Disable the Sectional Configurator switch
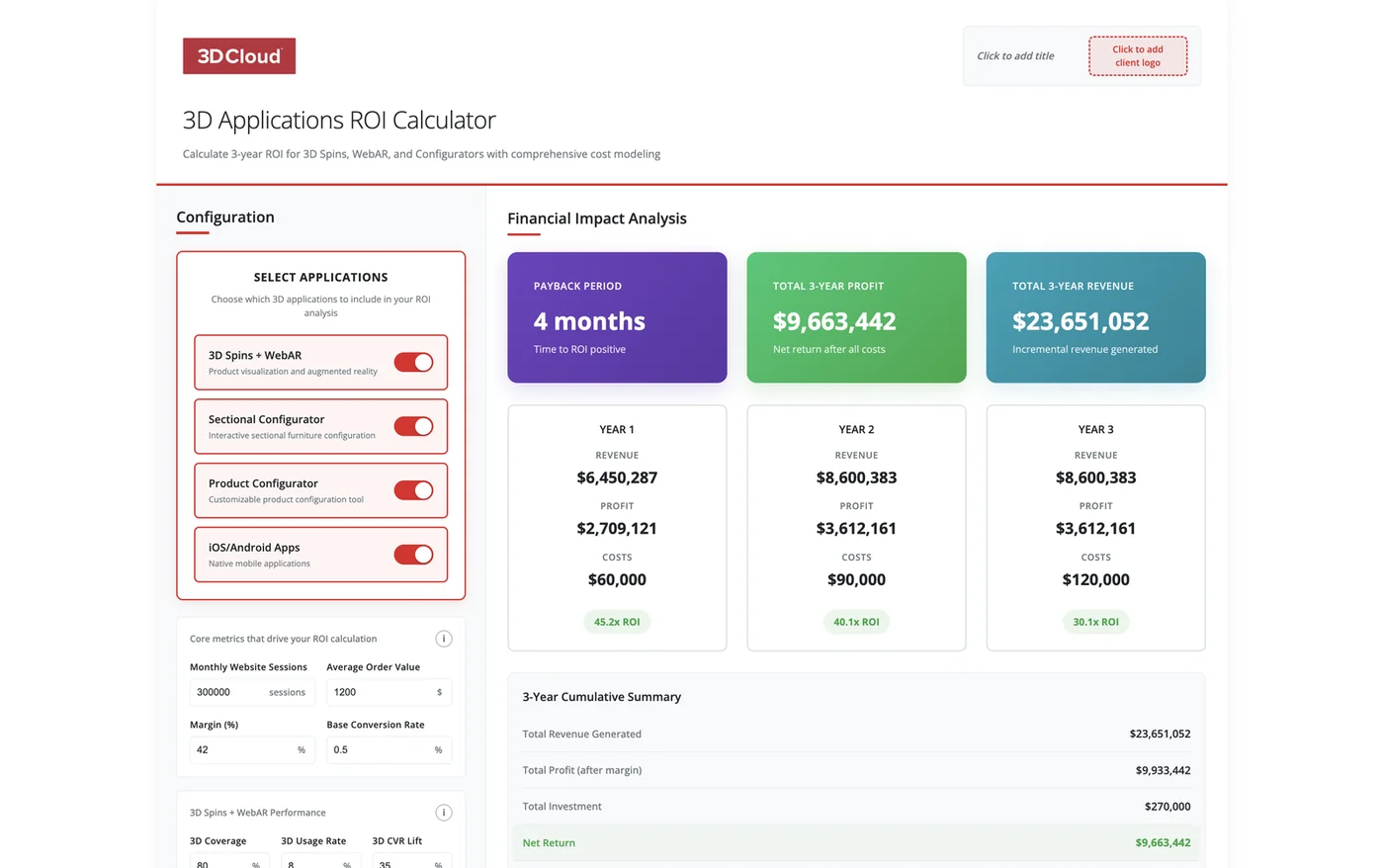 [413, 426]
